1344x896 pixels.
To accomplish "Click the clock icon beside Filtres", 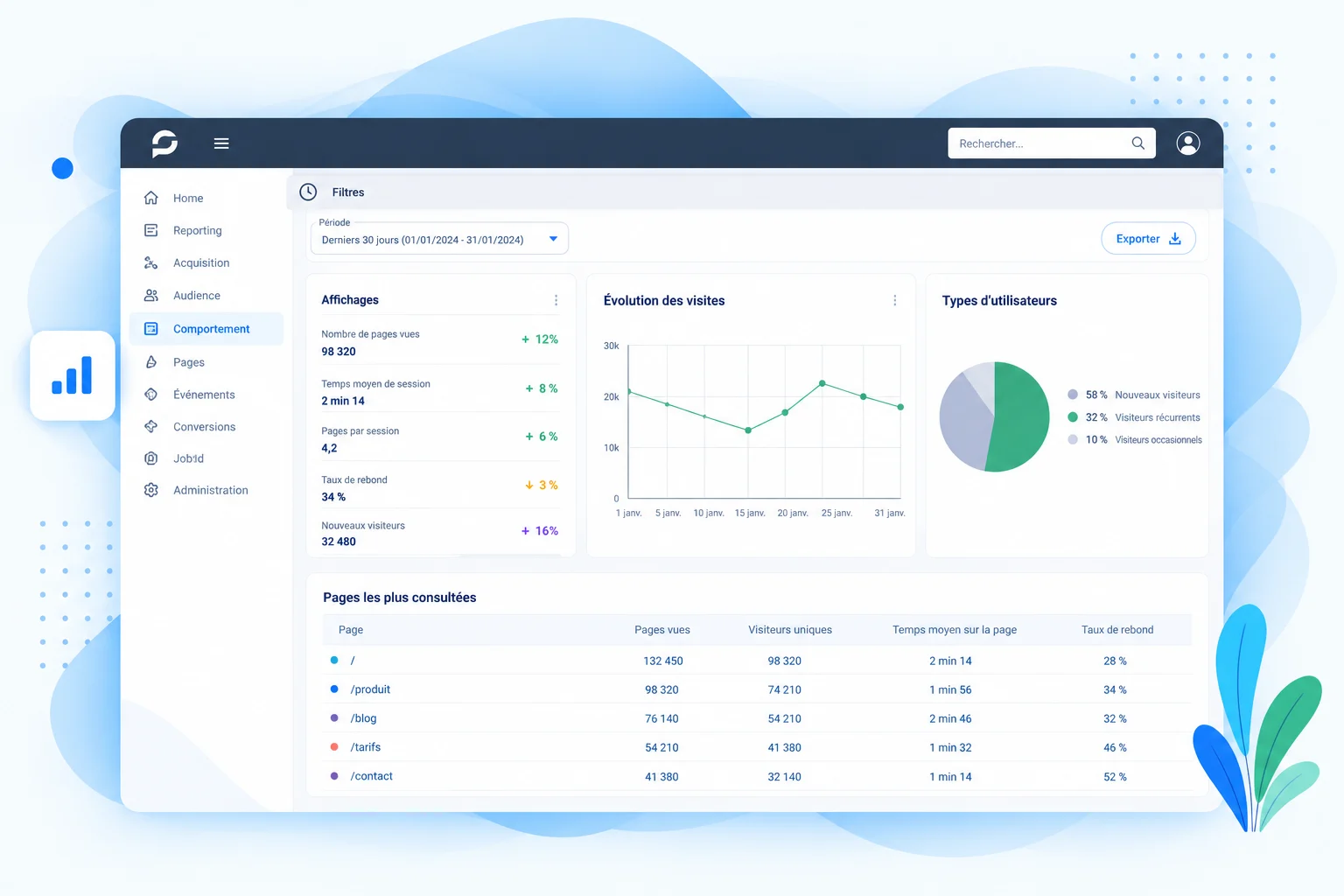I will coord(308,192).
